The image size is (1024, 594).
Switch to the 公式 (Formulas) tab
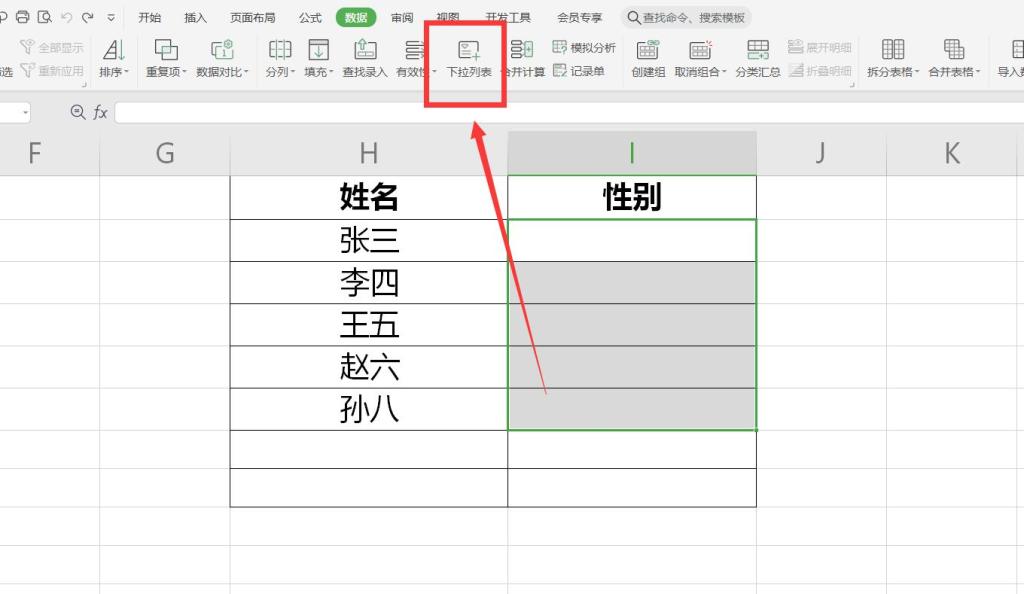tap(310, 16)
